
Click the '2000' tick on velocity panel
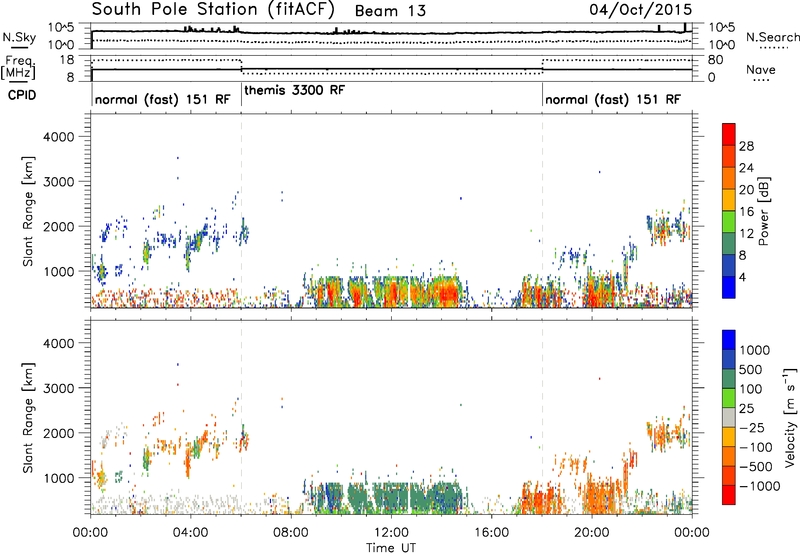pos(58,433)
